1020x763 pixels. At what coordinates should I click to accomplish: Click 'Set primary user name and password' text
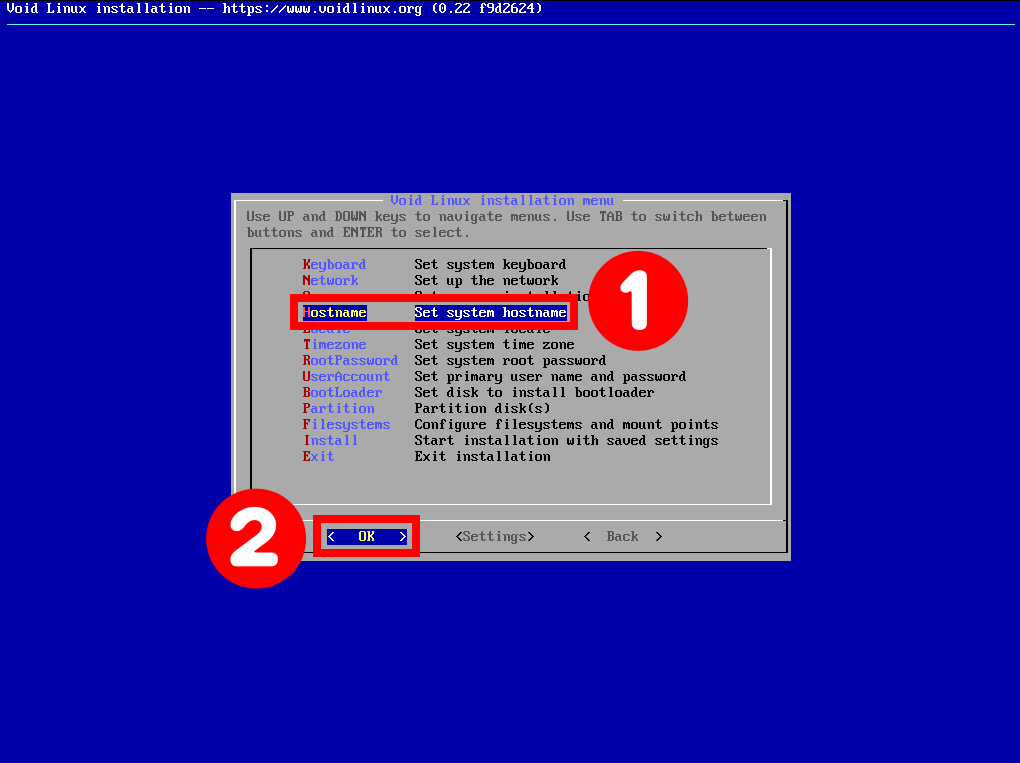pos(550,377)
